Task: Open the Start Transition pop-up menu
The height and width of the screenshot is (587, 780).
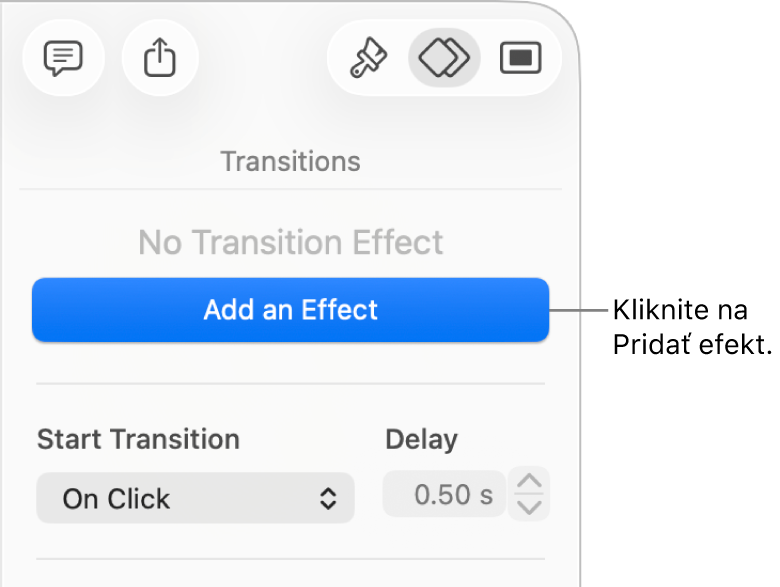Action: tap(195, 498)
